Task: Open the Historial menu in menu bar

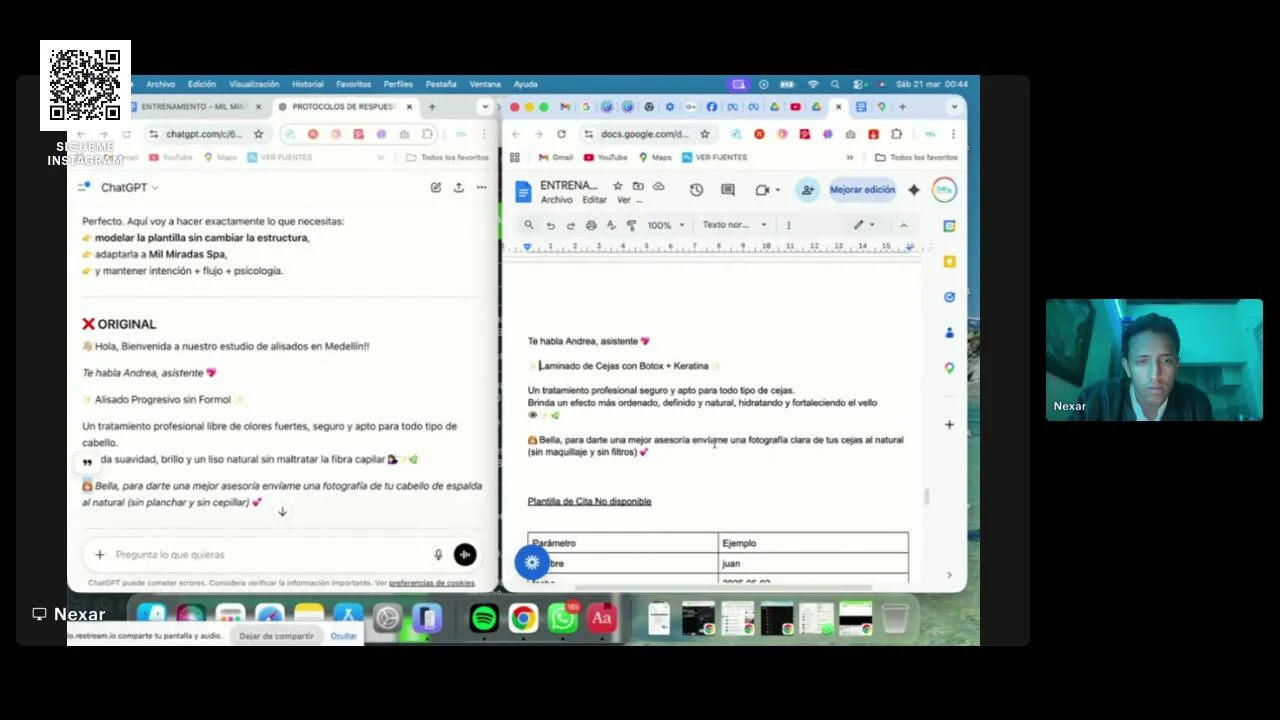Action: 307,84
